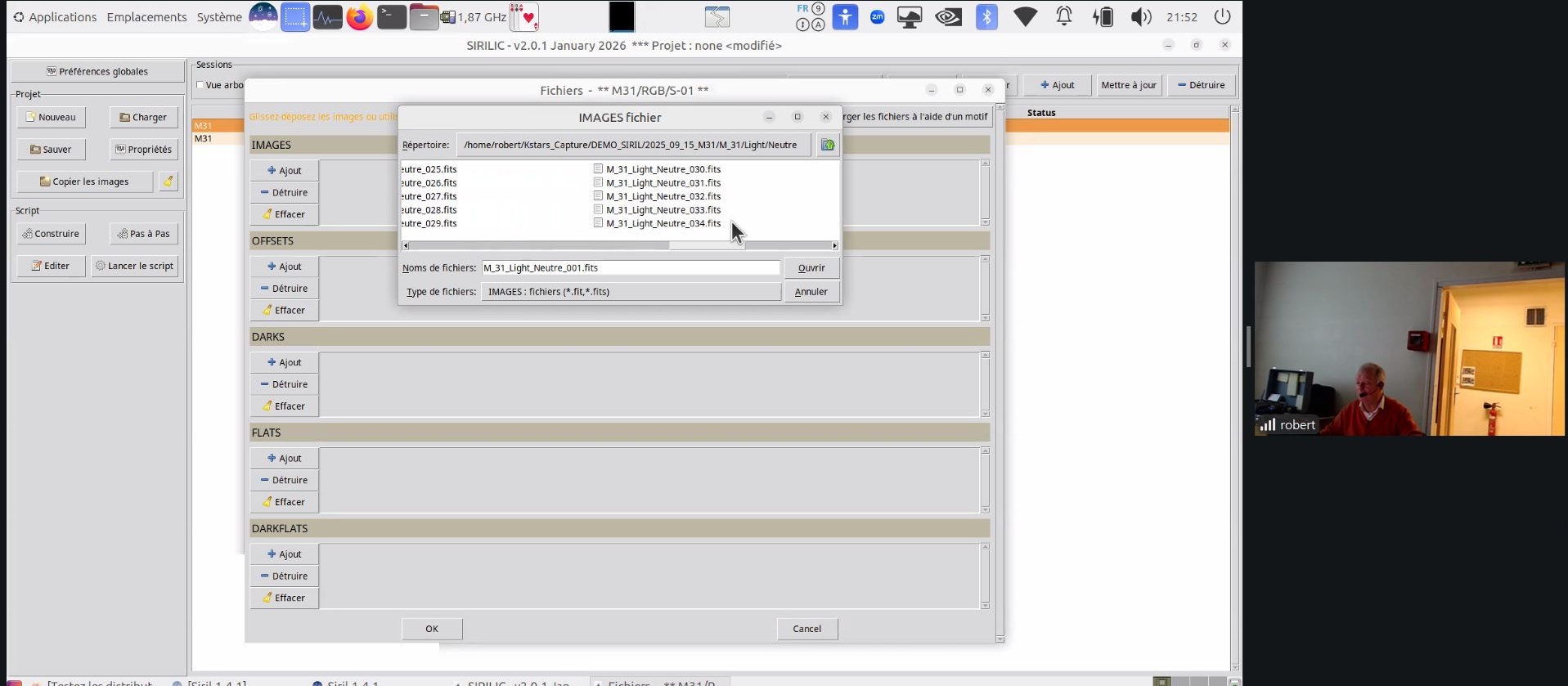
Task: Check the M_31_Light_Neutre_030.fits checkbox
Action: click(598, 169)
